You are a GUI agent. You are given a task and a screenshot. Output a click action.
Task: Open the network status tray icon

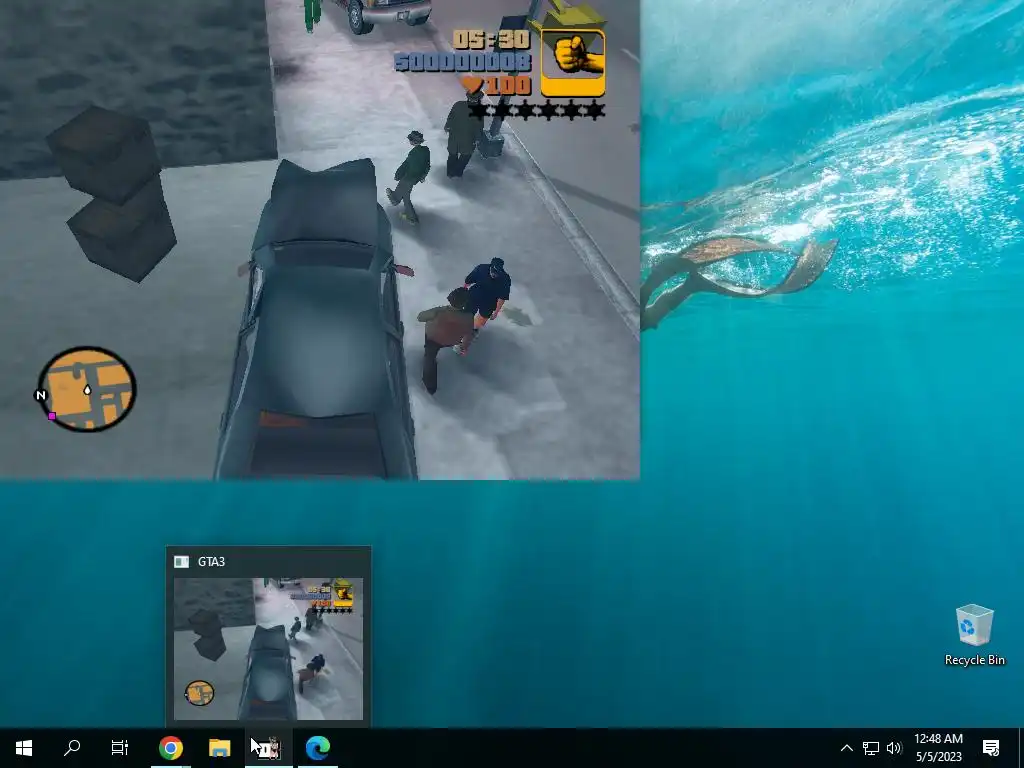pyautogui.click(x=871, y=748)
